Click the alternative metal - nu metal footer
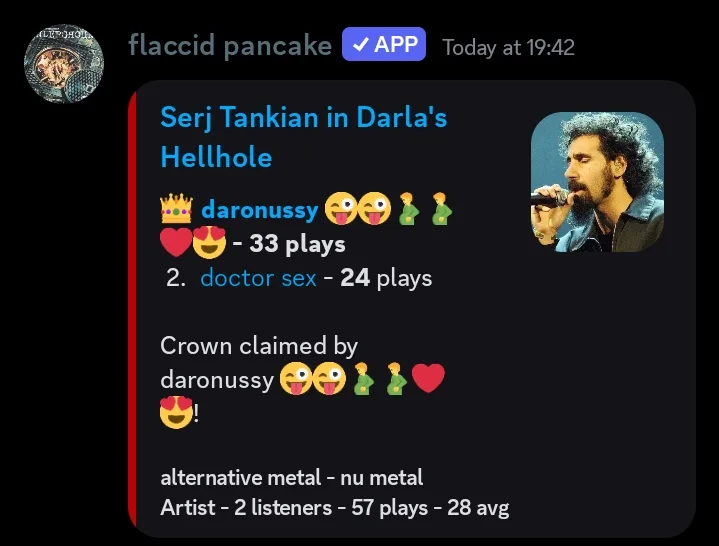The image size is (719, 546). 292,478
